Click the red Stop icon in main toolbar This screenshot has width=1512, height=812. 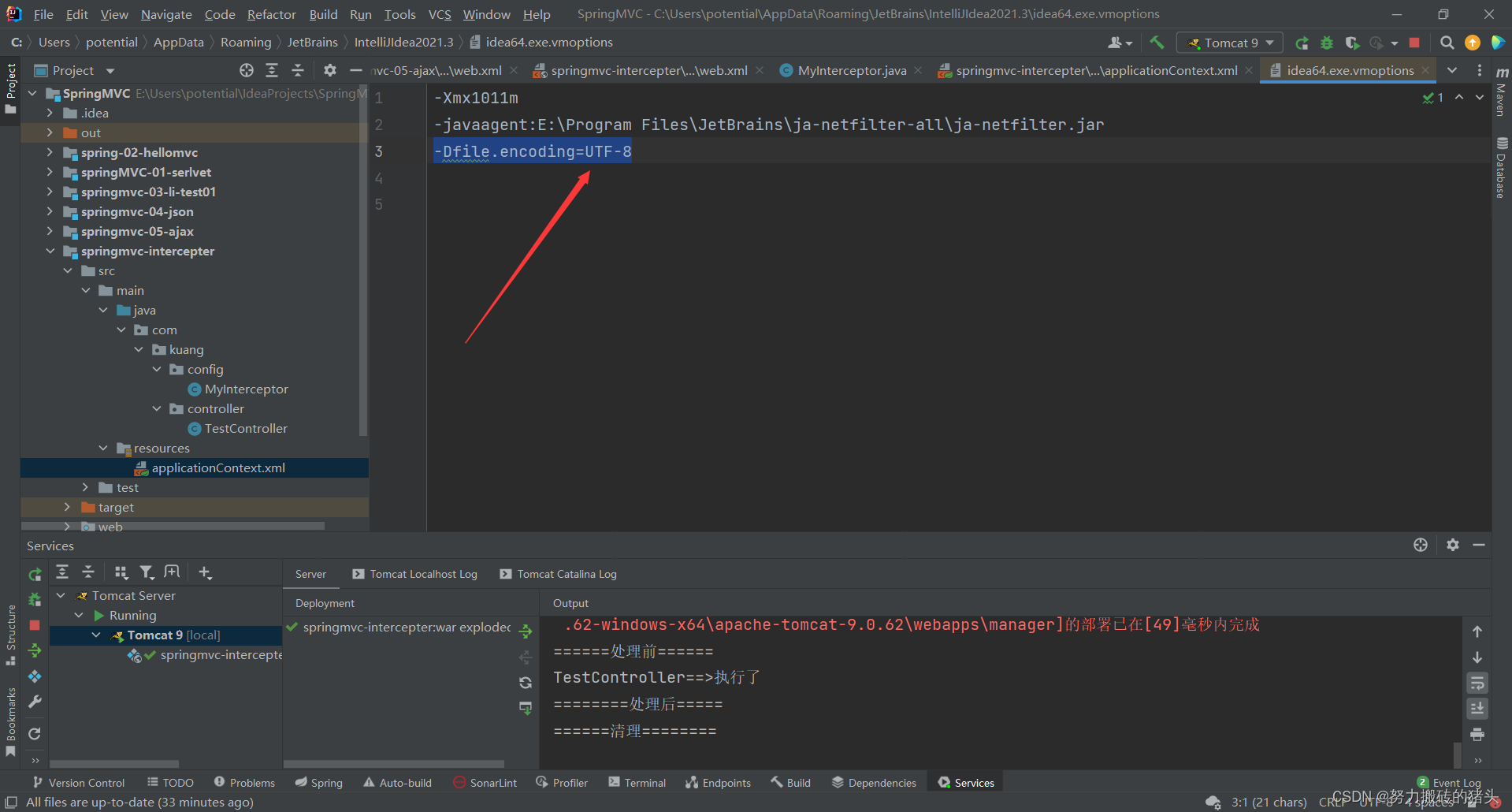point(1414,43)
